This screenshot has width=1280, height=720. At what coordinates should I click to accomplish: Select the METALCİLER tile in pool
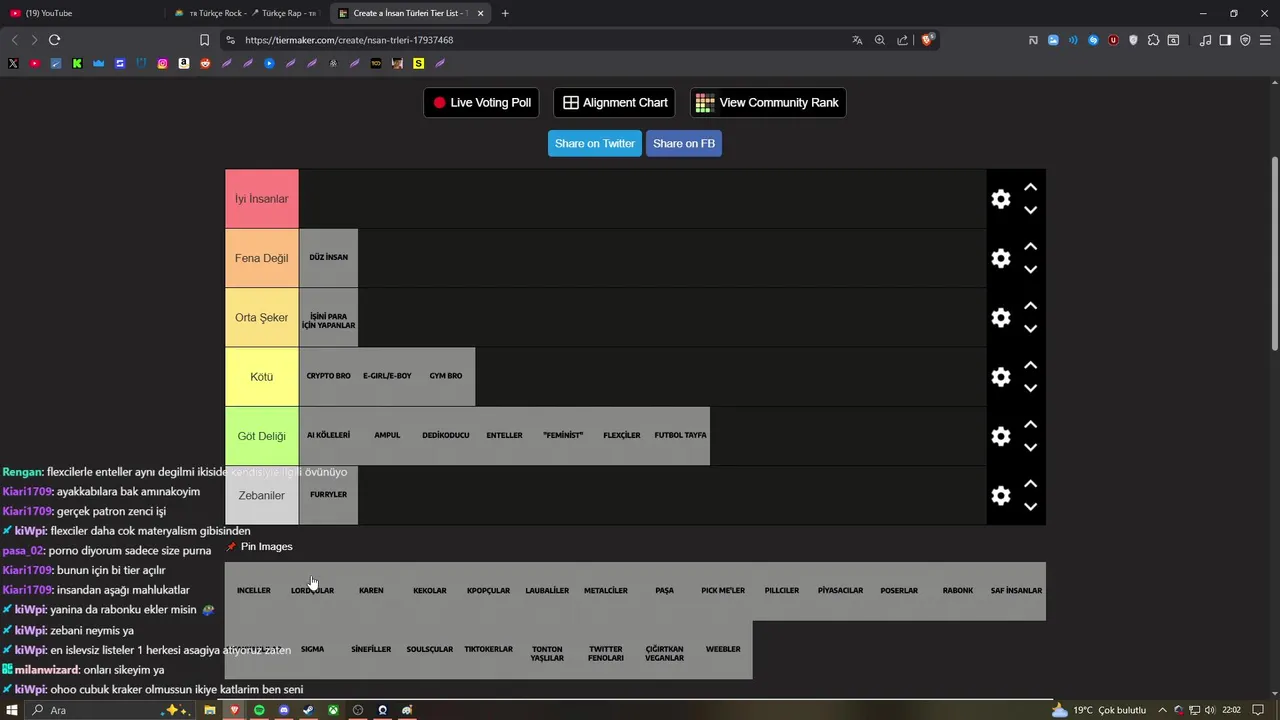(x=606, y=591)
